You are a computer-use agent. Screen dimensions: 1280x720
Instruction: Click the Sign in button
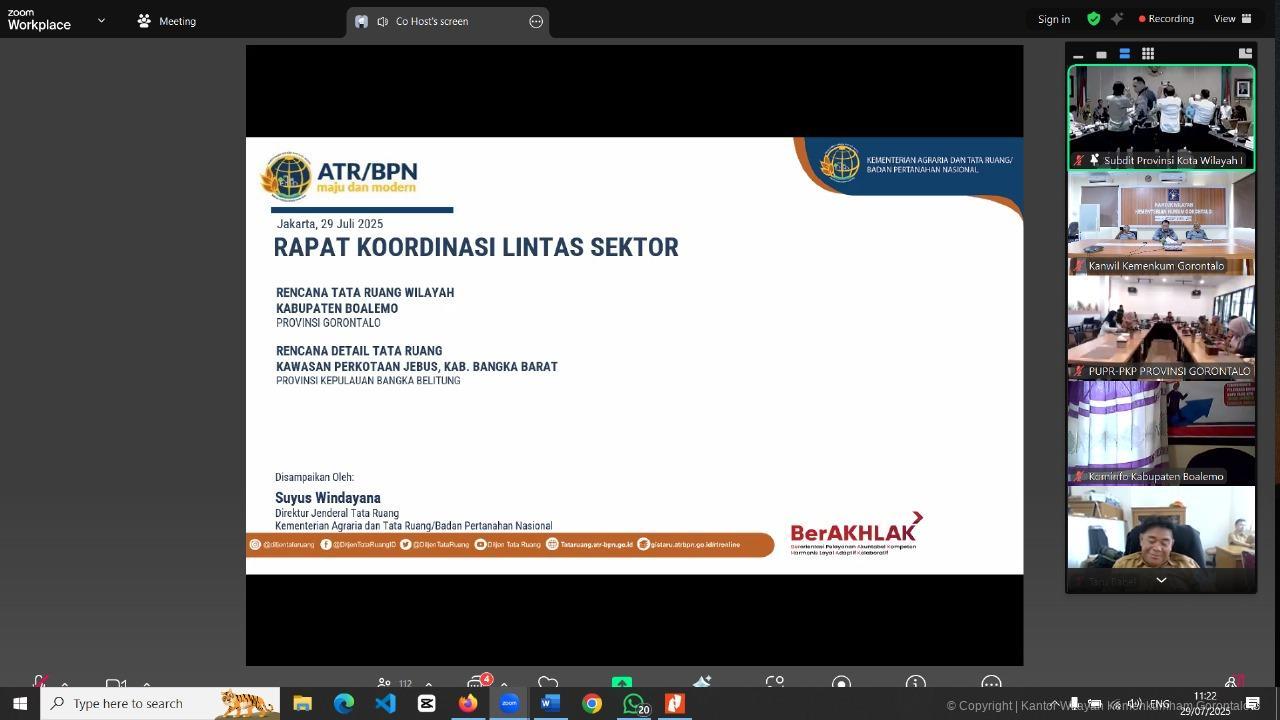pyautogui.click(x=1053, y=19)
